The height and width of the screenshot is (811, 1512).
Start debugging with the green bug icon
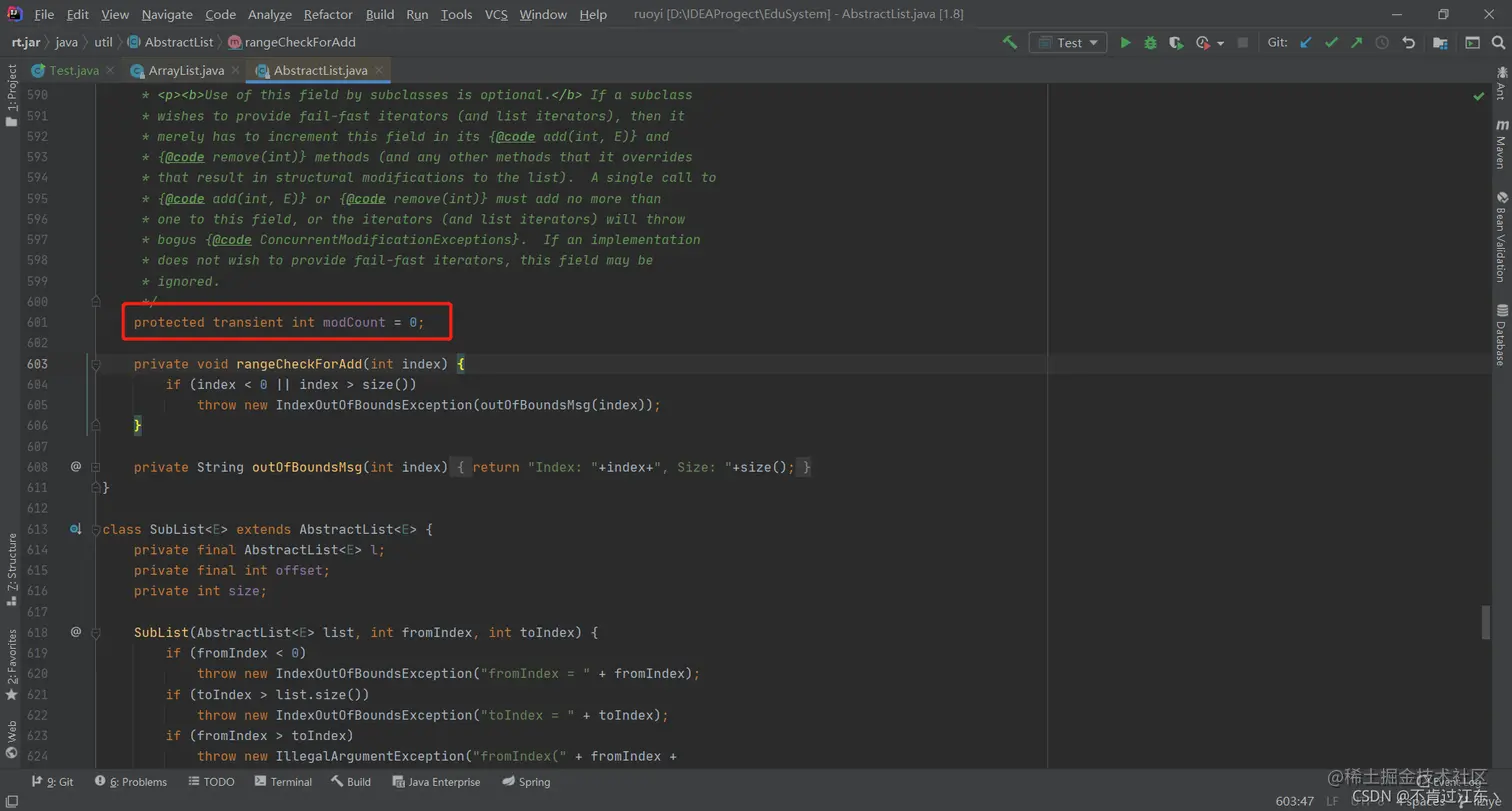pos(1151,43)
